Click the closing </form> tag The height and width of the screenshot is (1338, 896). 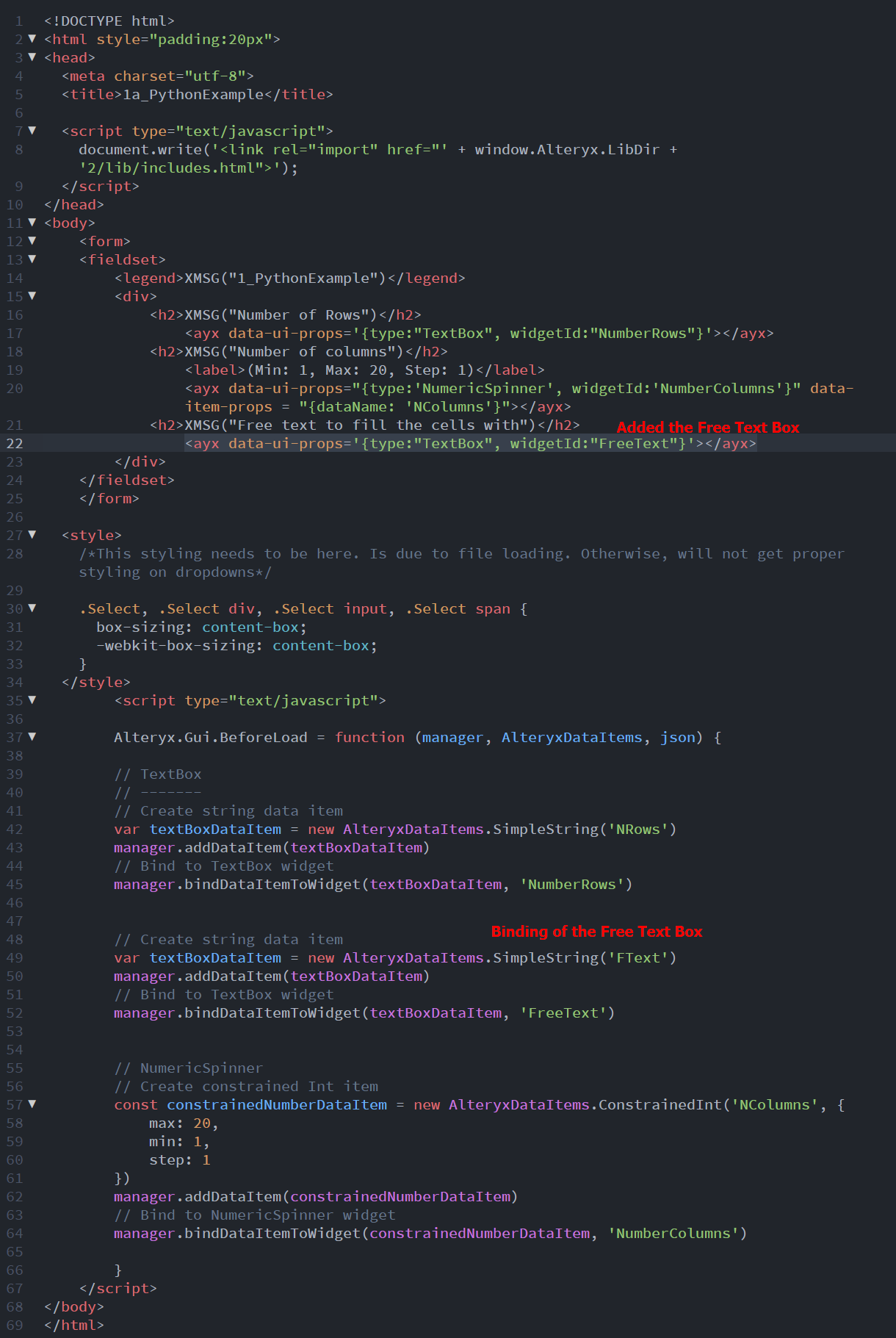click(x=109, y=498)
